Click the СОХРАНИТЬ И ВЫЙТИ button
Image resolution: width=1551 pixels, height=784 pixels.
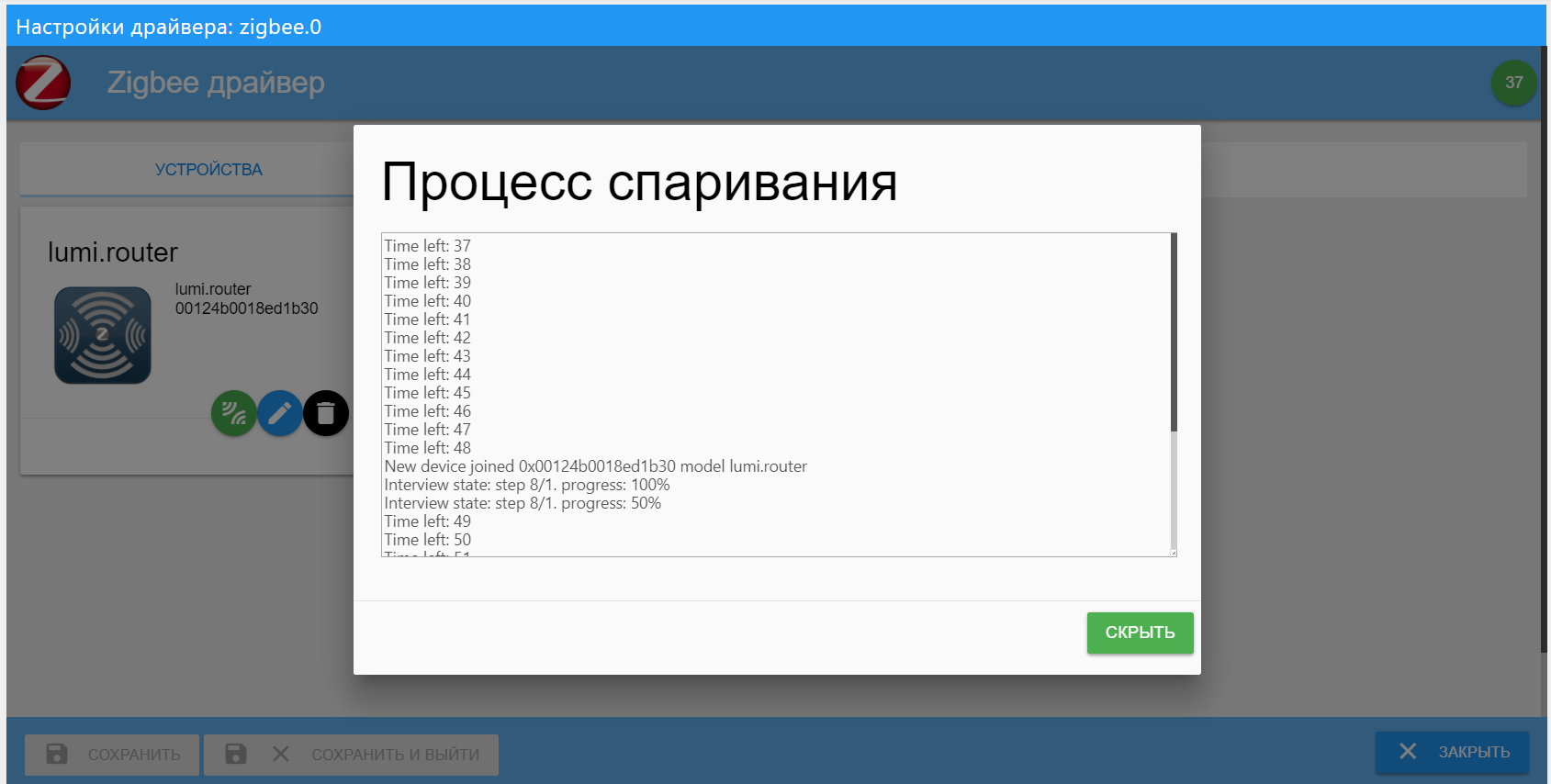352,755
